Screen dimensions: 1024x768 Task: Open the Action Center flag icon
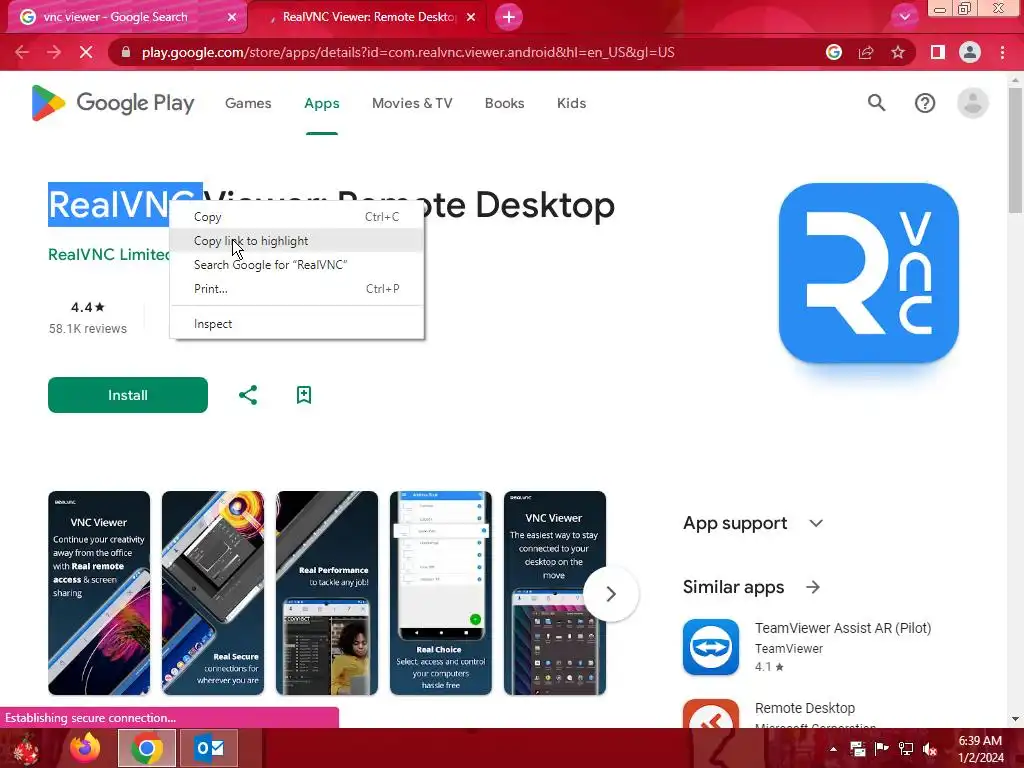click(882, 749)
